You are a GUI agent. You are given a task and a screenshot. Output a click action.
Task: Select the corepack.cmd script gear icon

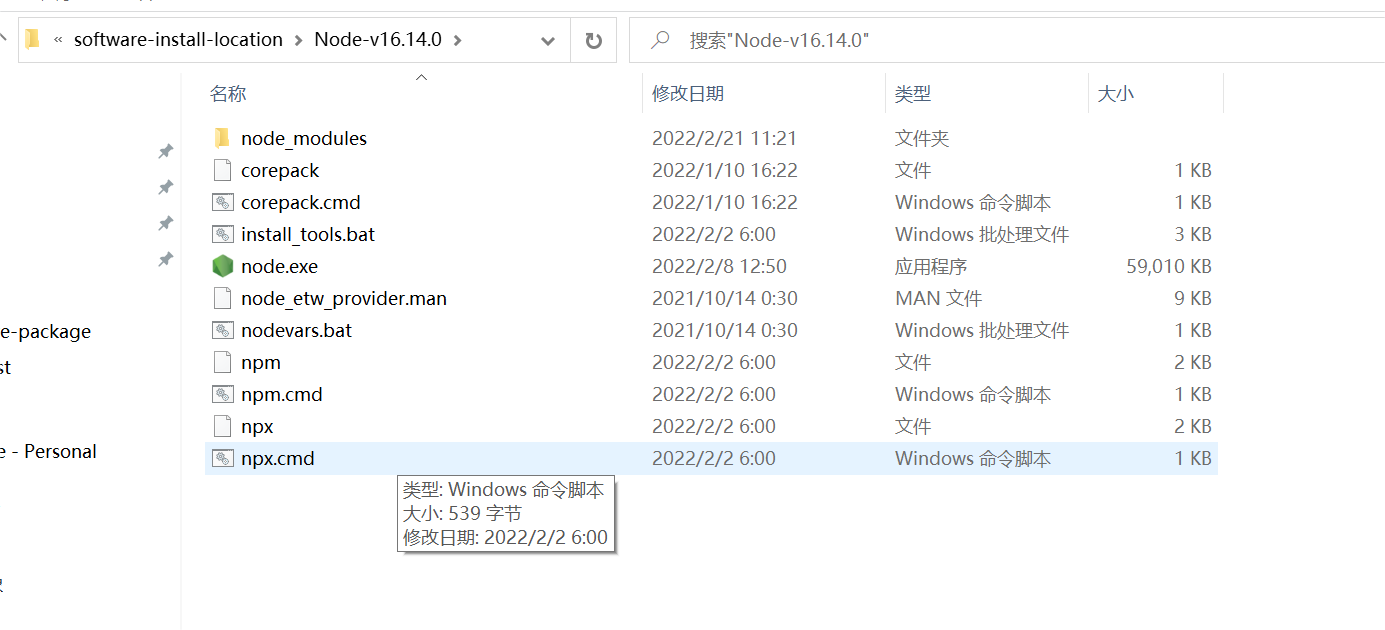coord(222,202)
